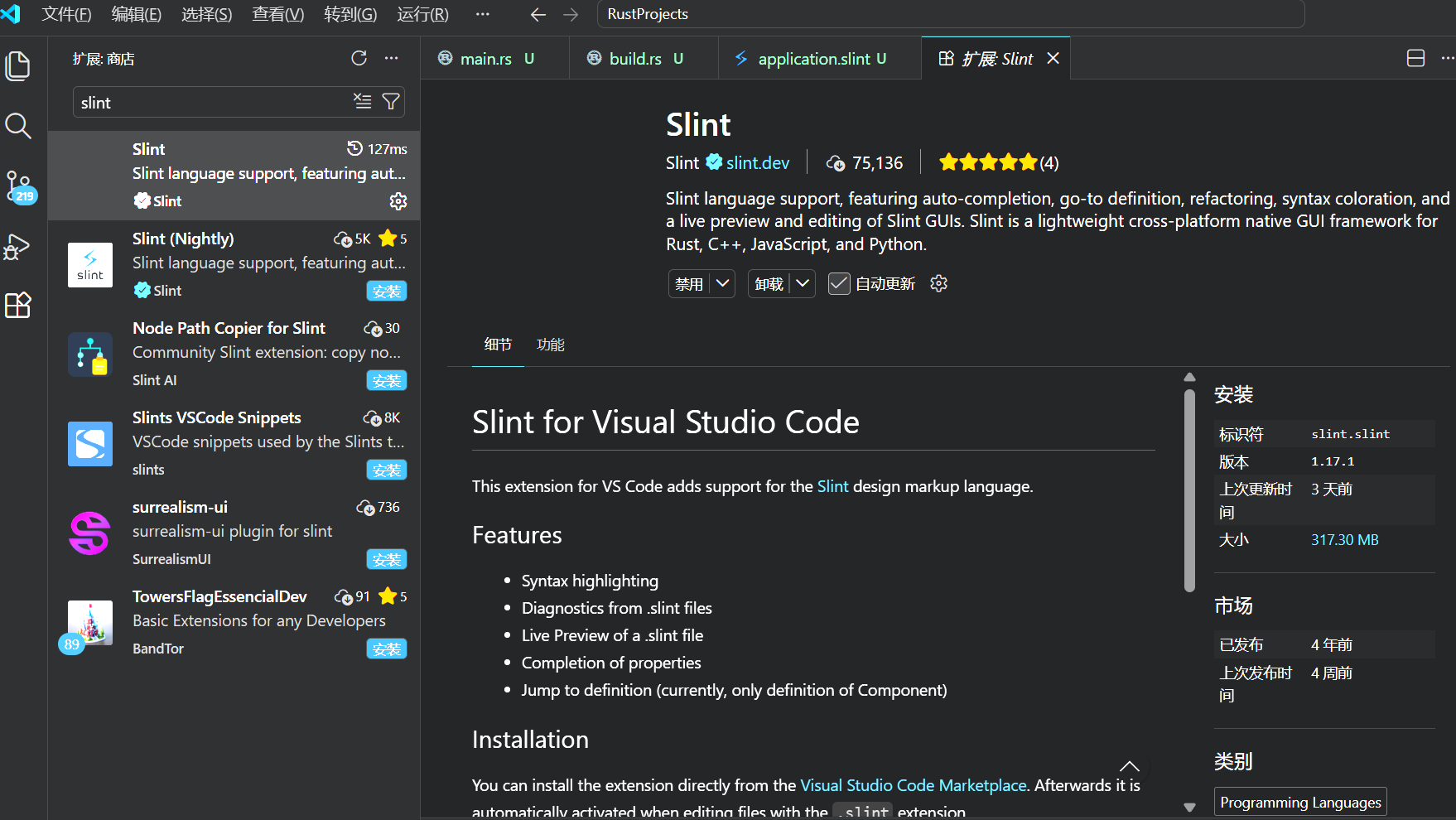This screenshot has height=820, width=1456.
Task: Open the 选择(S) menu
Action: click(x=207, y=14)
